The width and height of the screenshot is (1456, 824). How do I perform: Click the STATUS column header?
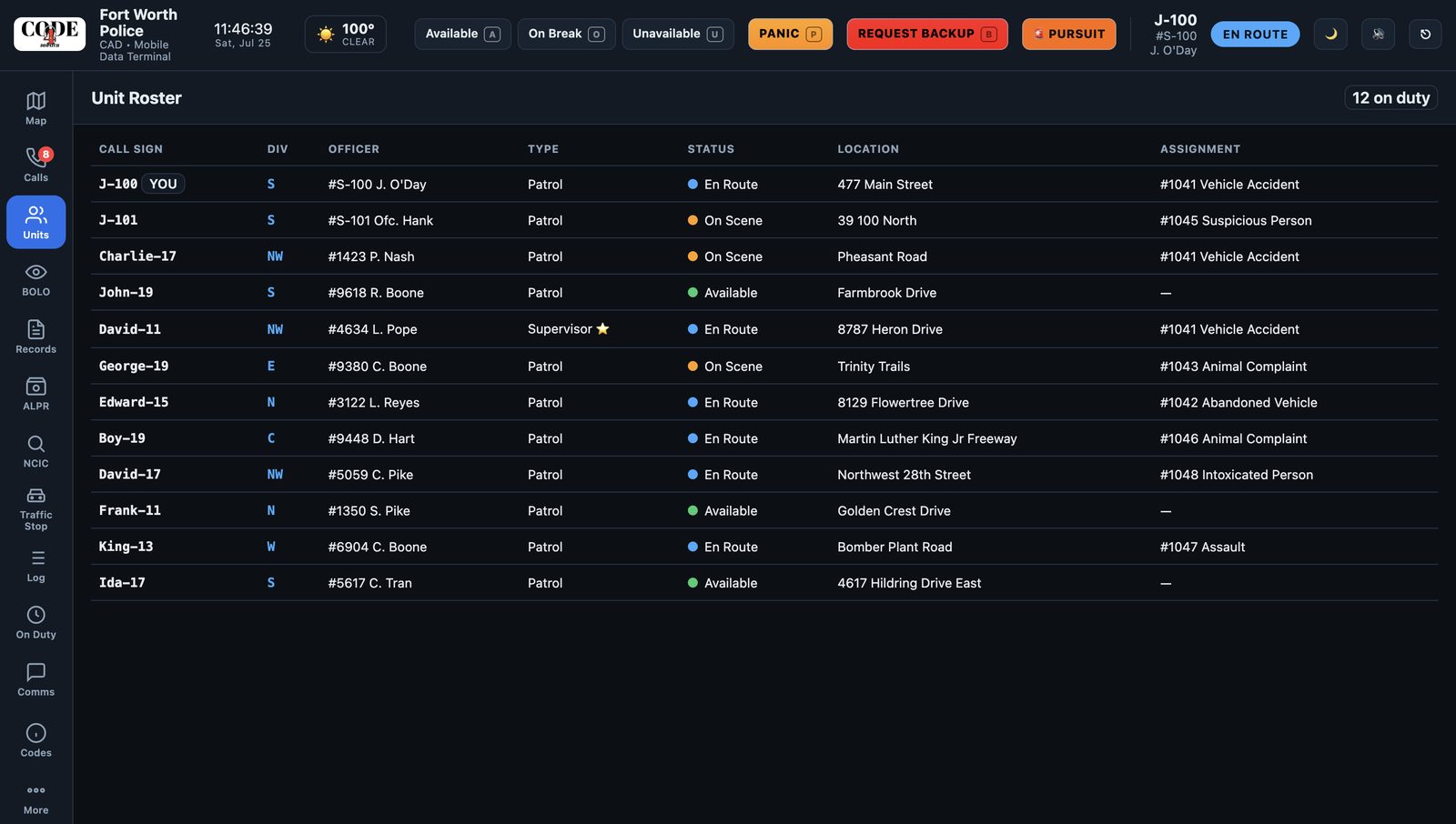pos(711,149)
